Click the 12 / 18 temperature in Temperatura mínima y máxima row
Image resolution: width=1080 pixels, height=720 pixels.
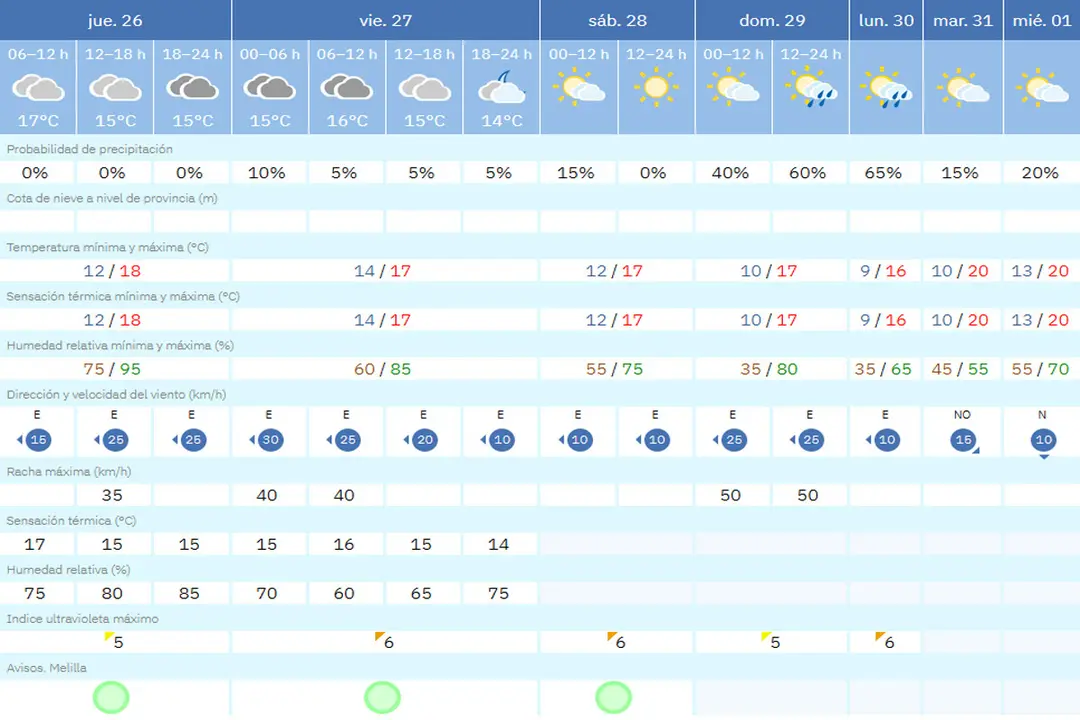coord(112,271)
